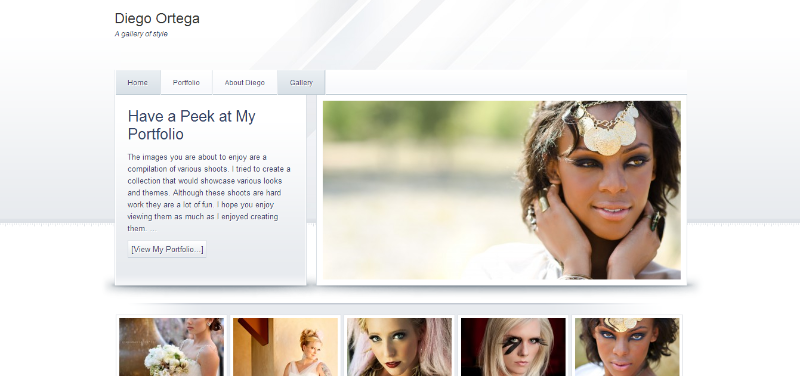This screenshot has width=800, height=376.
Task: Click the large featured image of woman with gold headpiece
Action: coord(502,190)
